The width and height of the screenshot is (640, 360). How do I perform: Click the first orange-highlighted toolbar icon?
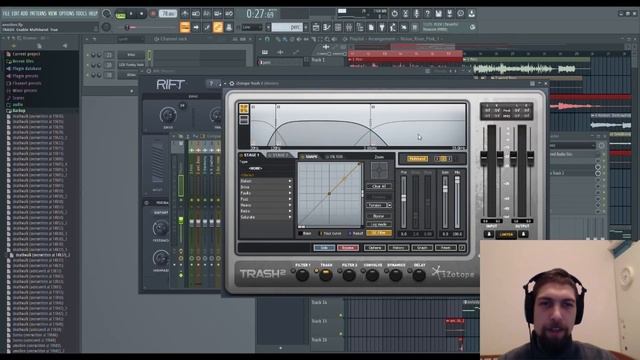click(x=185, y=27)
